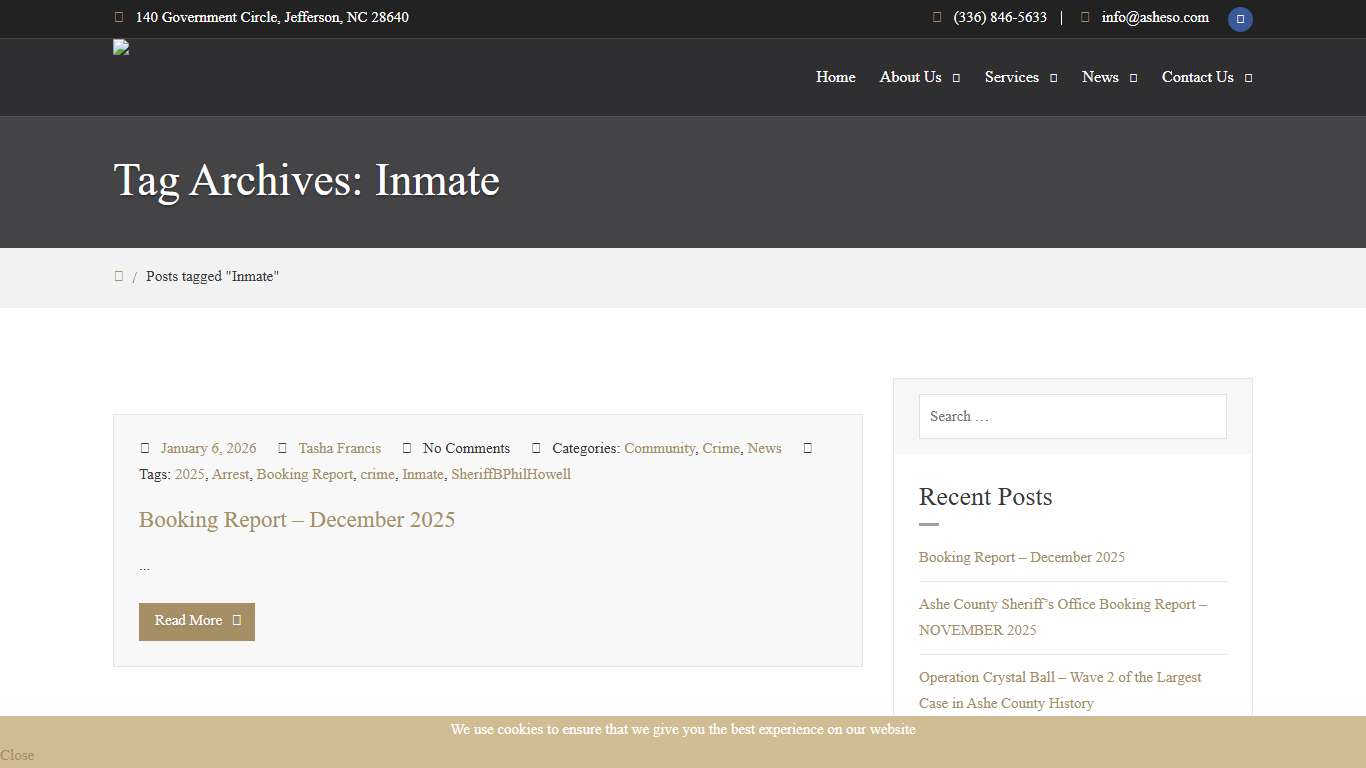Click the email icon next to info@asheso.com
Screen dimensions: 1366x768
click(x=1084, y=17)
